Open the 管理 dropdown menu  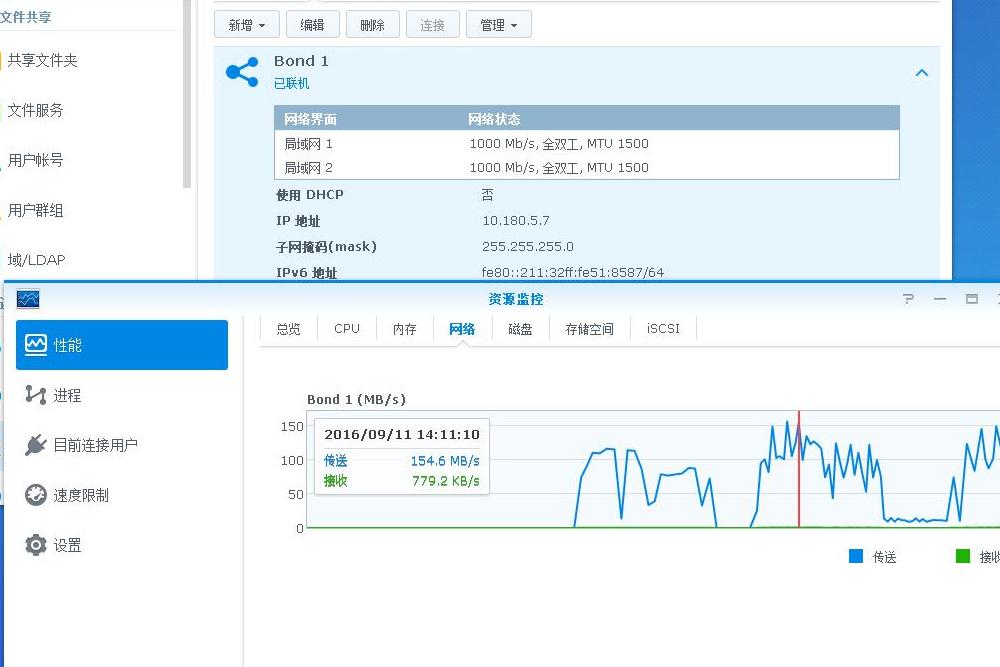(x=498, y=24)
